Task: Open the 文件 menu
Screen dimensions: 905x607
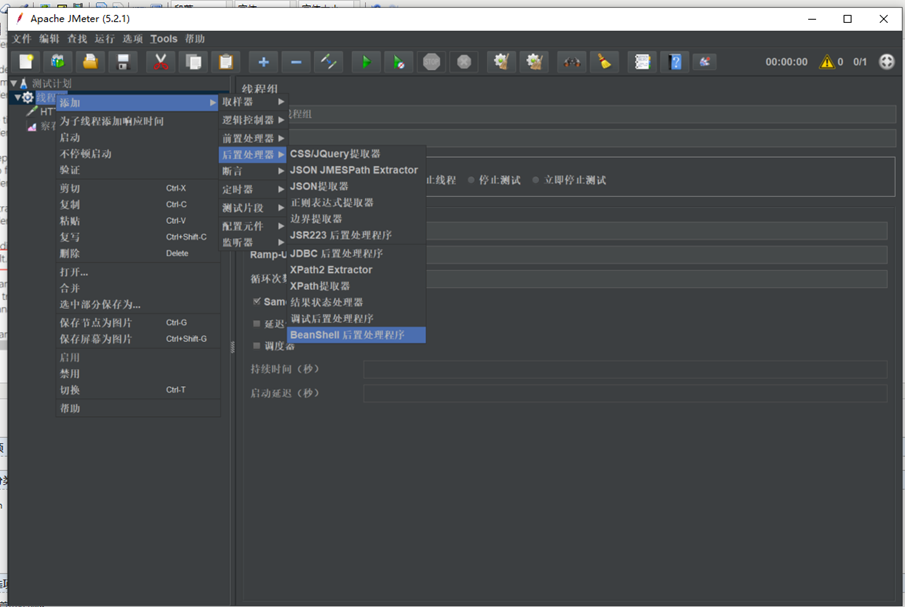Action: pos(22,39)
